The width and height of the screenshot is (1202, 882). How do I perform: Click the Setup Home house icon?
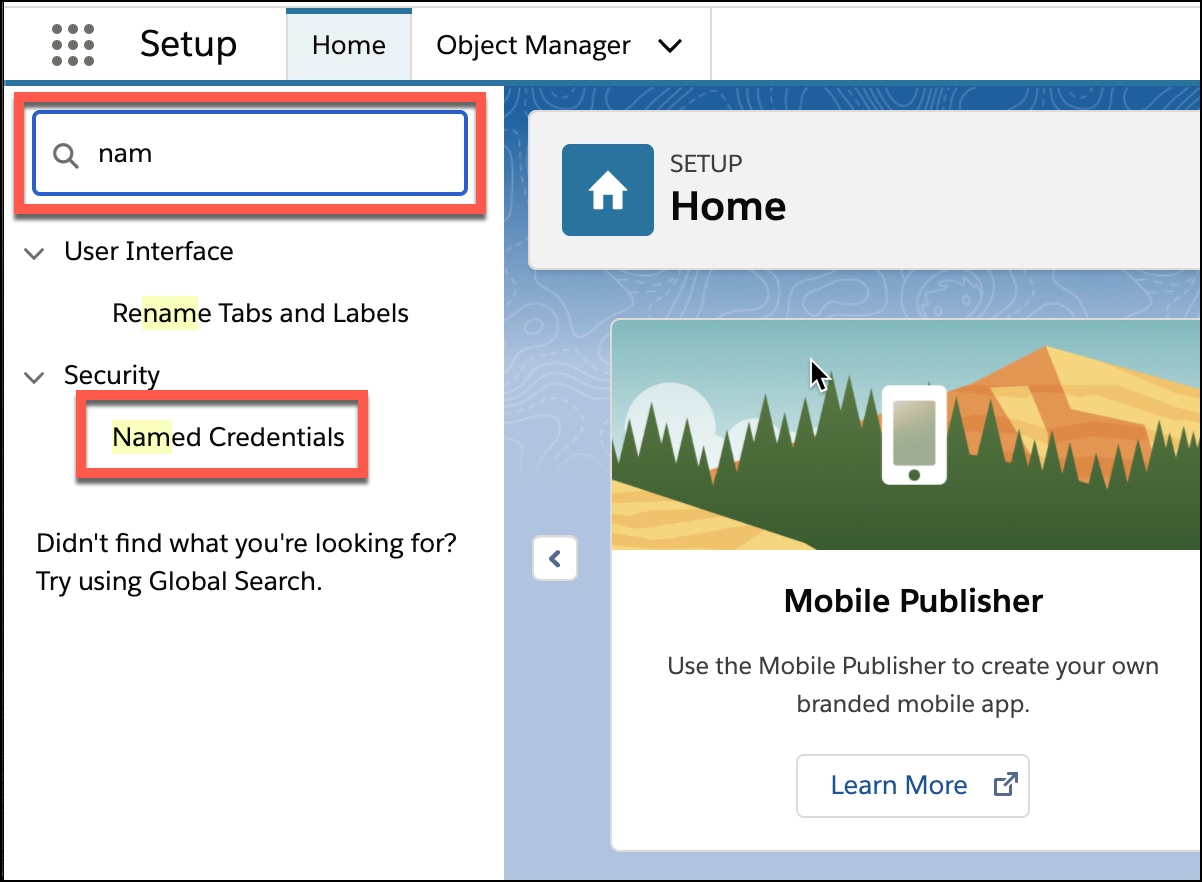608,190
